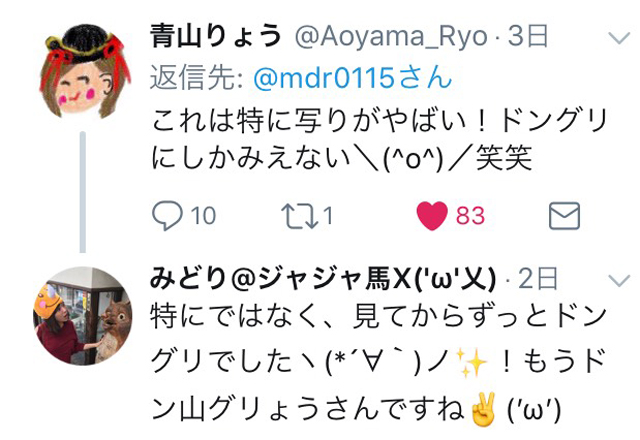Image resolution: width=640 pixels, height=440 pixels.
Task: Open 青山りょう's hand-drawn profile avatar
Action: [84, 71]
